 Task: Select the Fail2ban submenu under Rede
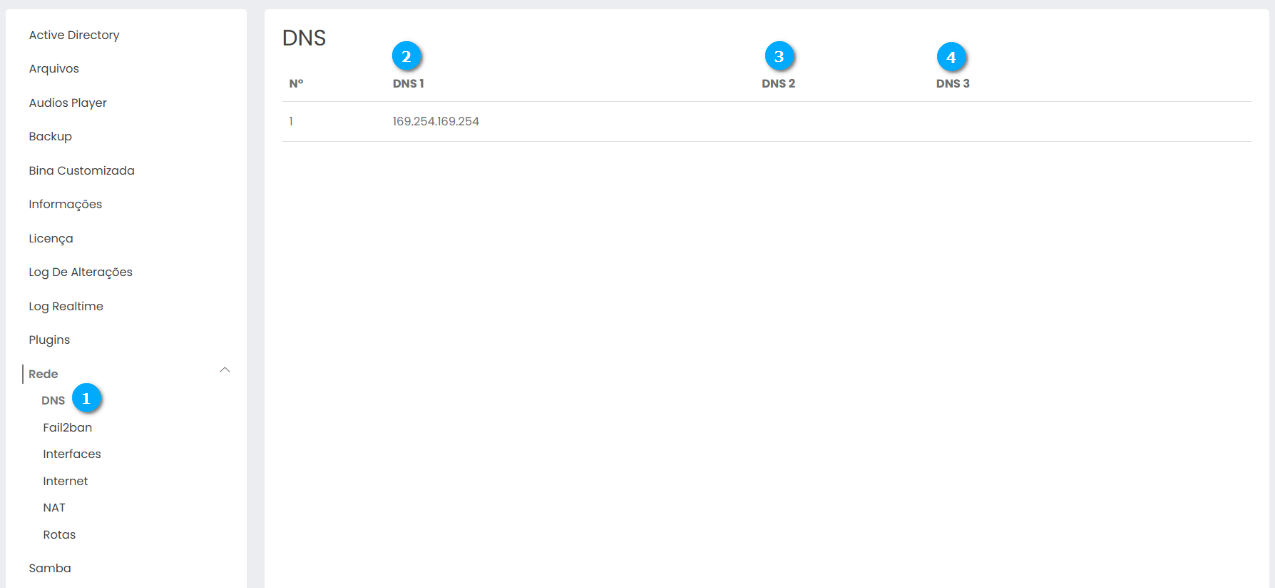click(x=67, y=427)
